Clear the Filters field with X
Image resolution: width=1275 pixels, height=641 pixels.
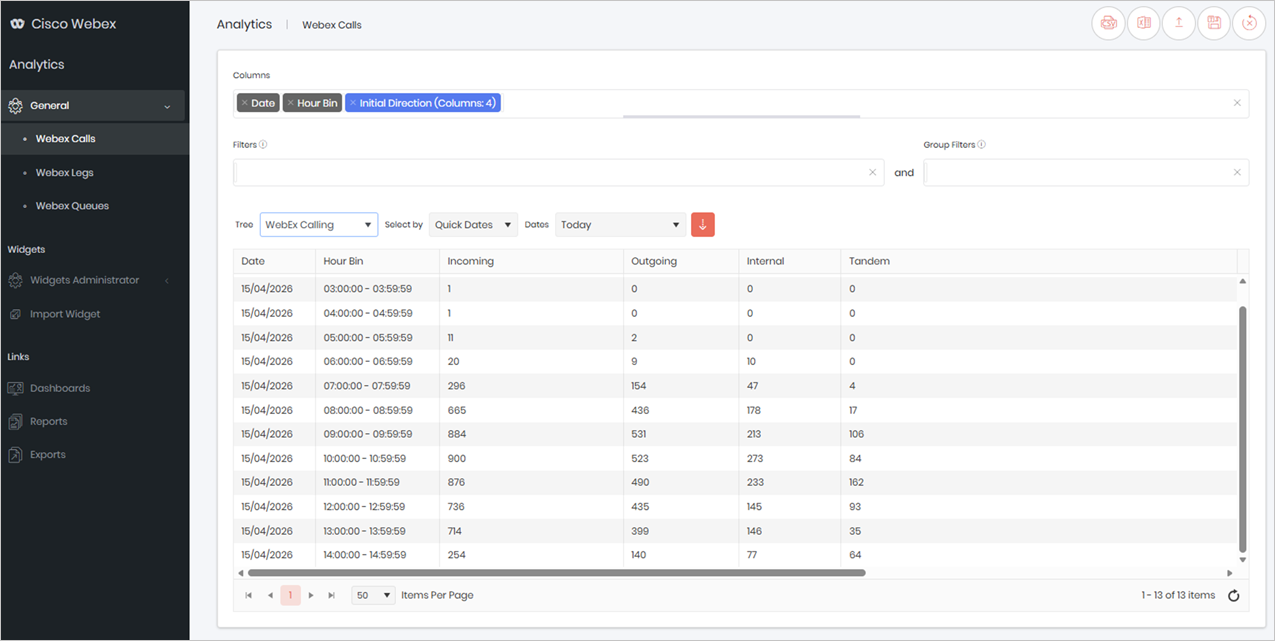coord(872,172)
